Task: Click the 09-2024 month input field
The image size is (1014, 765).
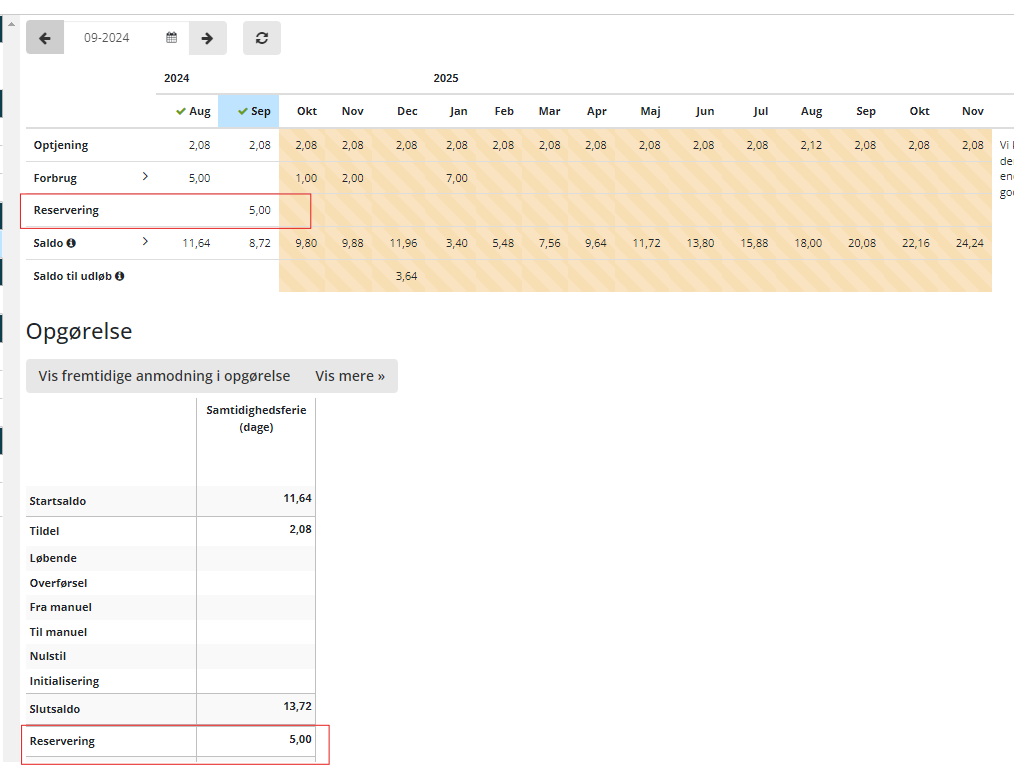Action: tap(110, 38)
